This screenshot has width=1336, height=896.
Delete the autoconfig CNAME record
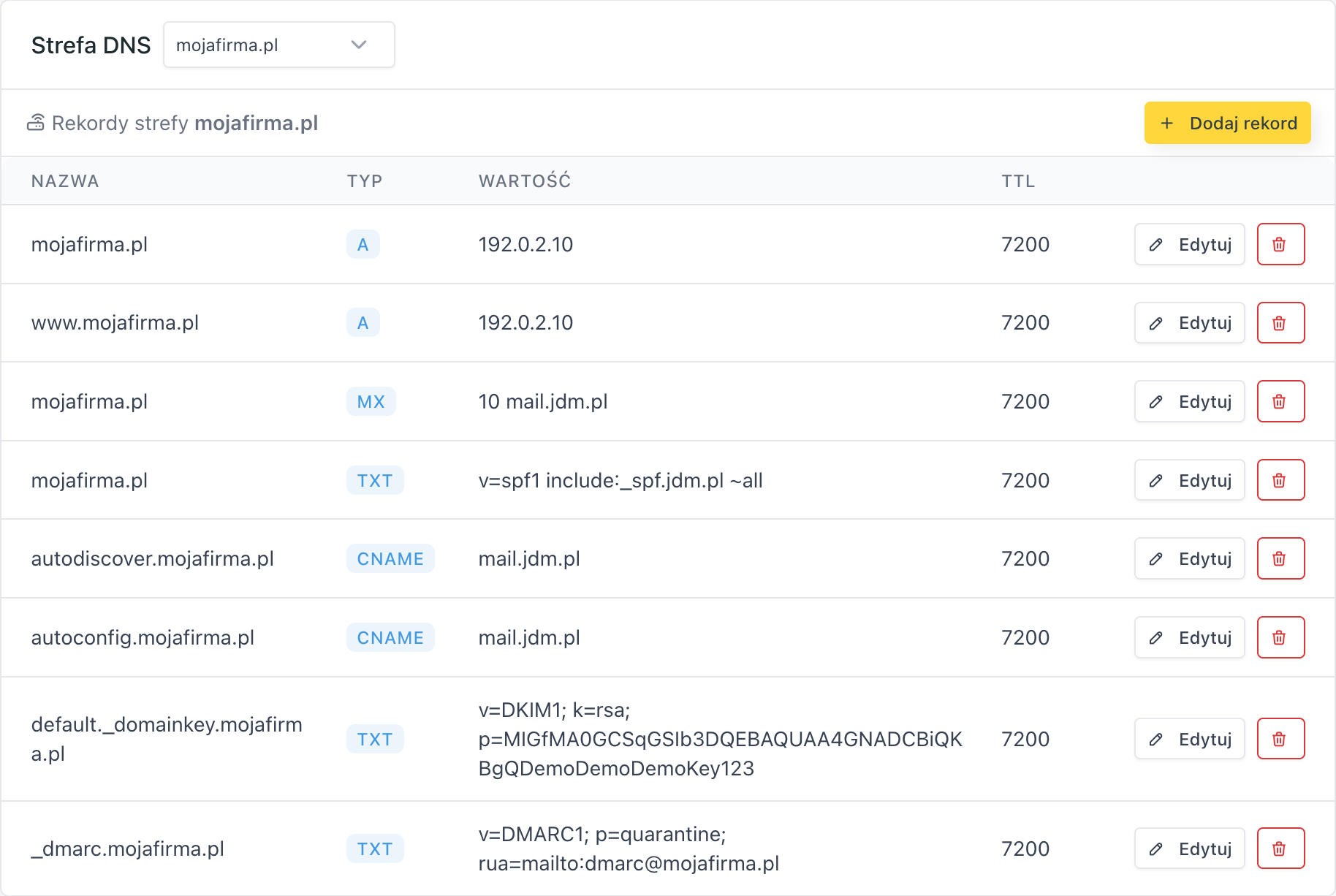1280,637
